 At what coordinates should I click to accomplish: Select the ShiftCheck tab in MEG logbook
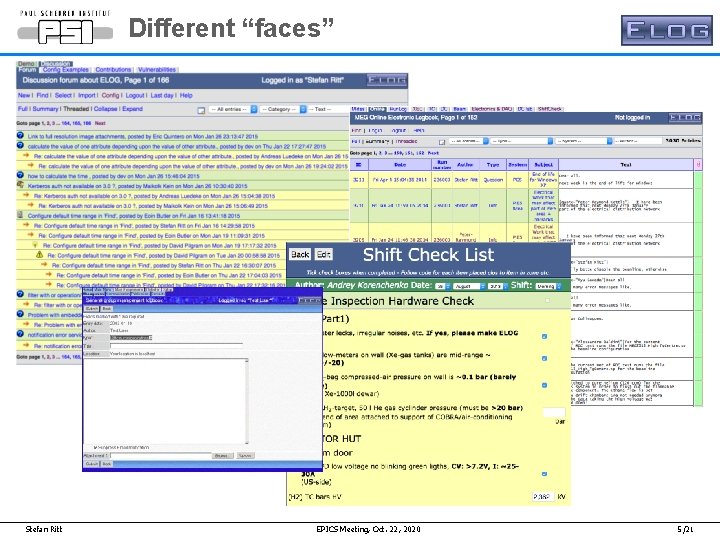coord(550,109)
